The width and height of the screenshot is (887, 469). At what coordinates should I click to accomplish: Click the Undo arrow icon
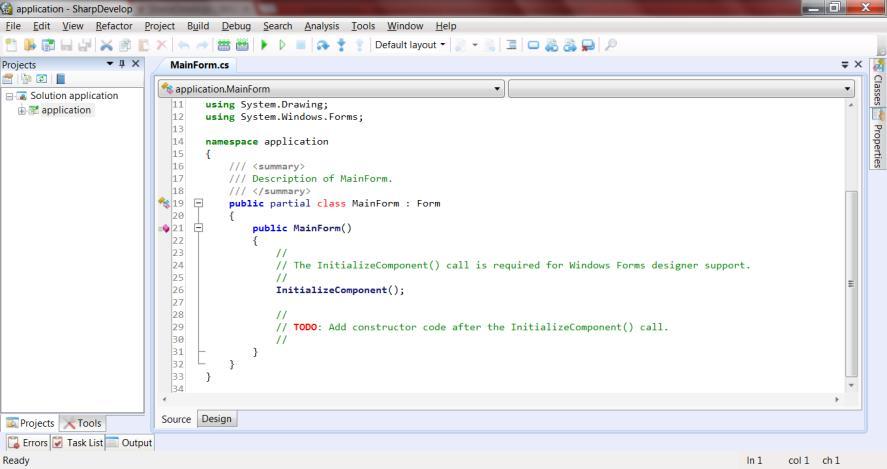click(x=184, y=45)
